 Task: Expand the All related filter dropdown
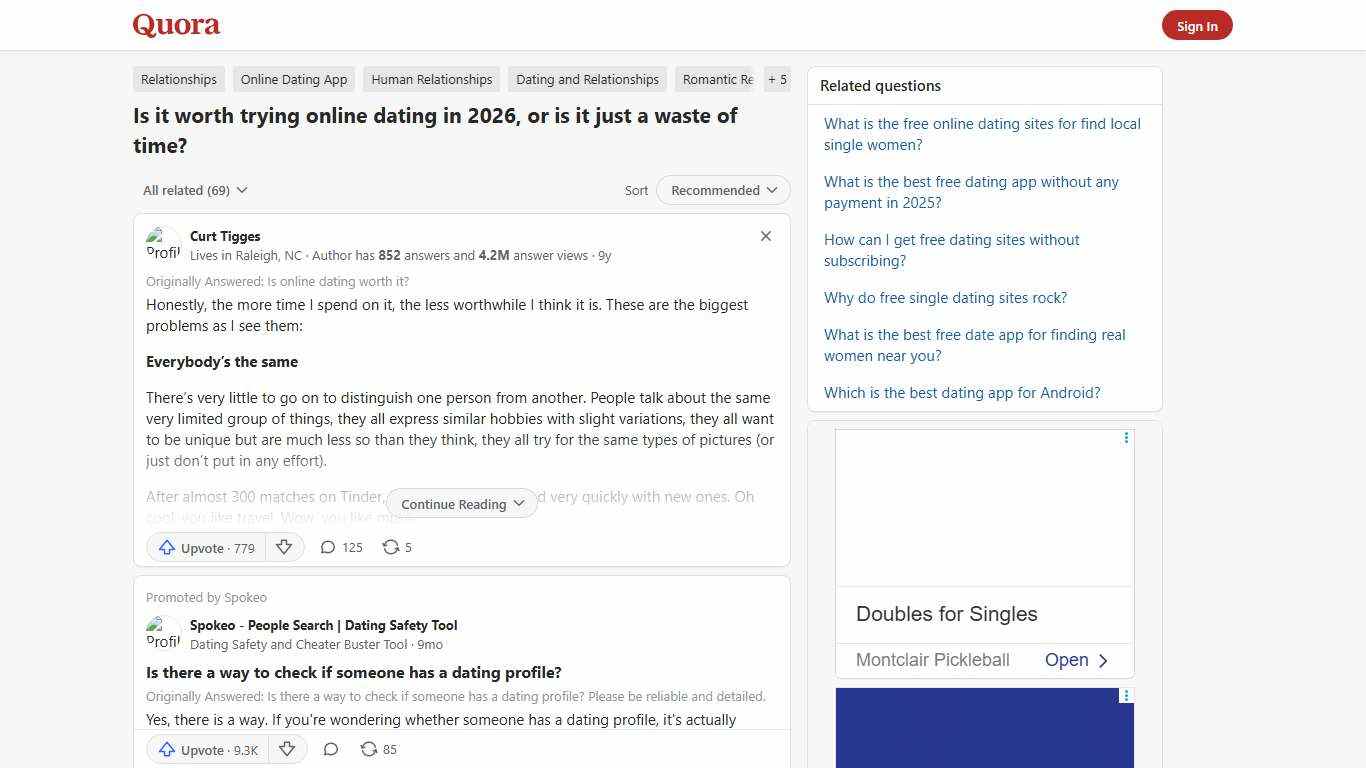click(x=194, y=190)
